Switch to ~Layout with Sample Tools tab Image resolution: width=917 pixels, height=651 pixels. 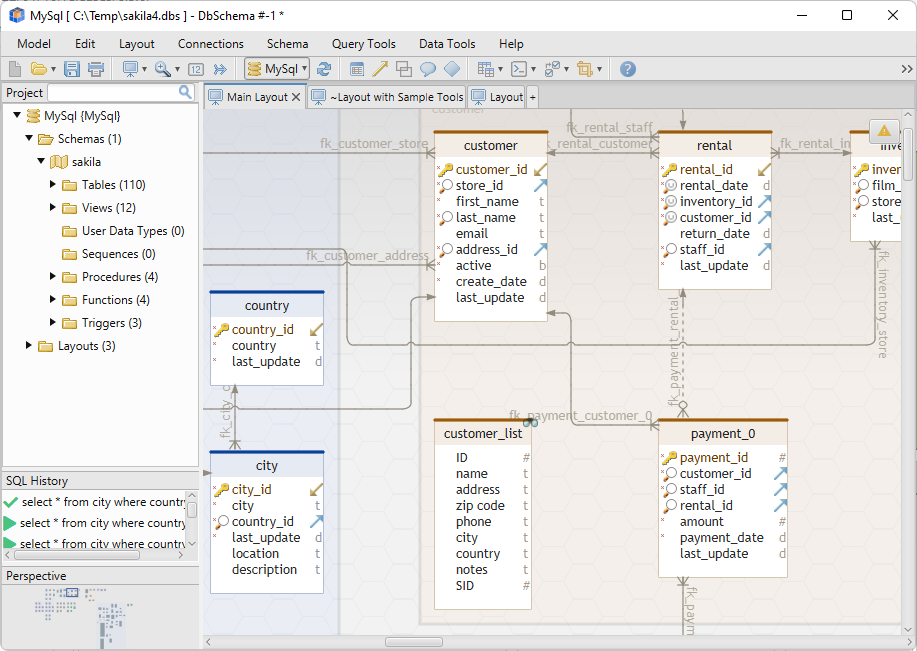pos(387,97)
